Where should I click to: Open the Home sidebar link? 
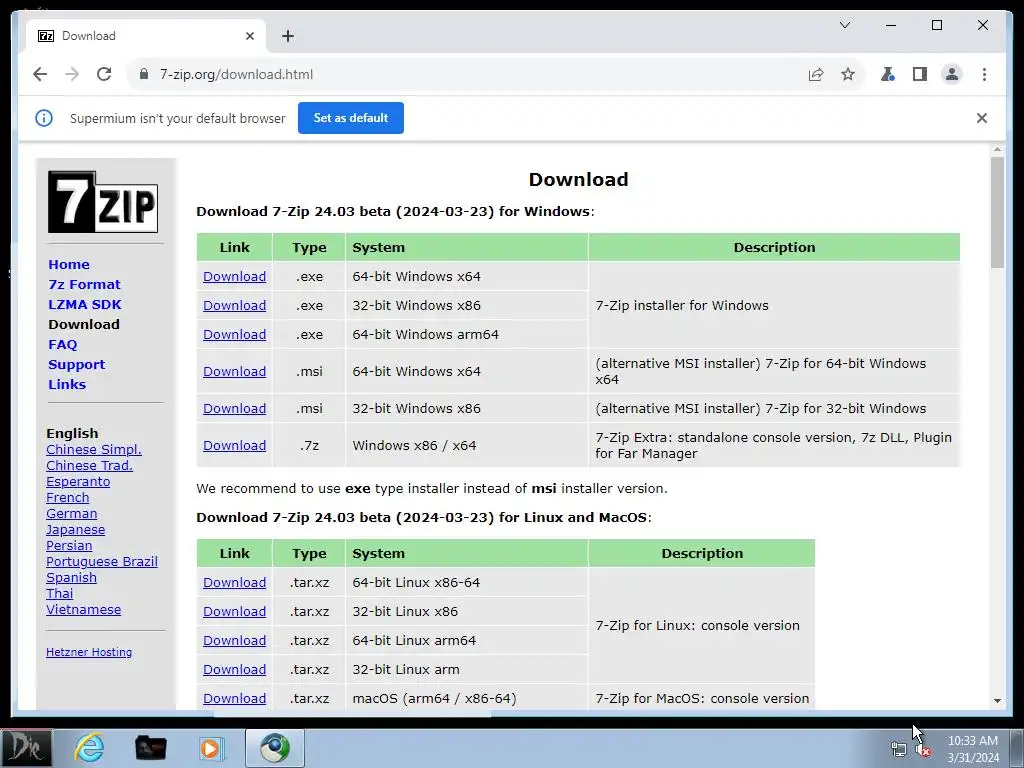click(x=69, y=264)
